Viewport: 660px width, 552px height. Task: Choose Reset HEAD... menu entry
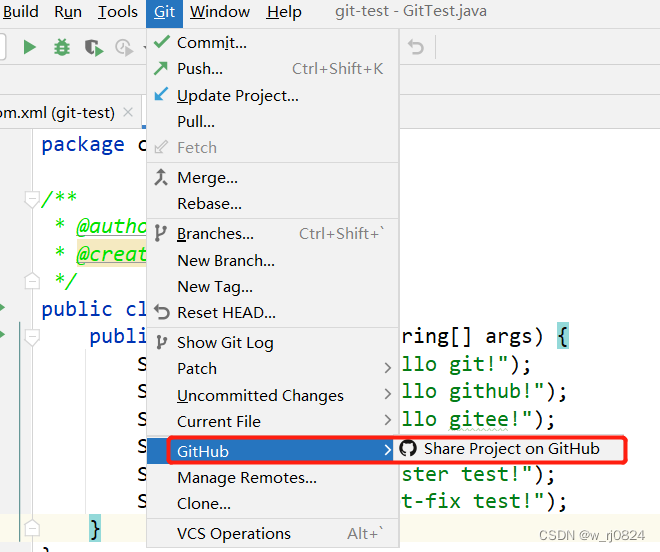pyautogui.click(x=272, y=313)
